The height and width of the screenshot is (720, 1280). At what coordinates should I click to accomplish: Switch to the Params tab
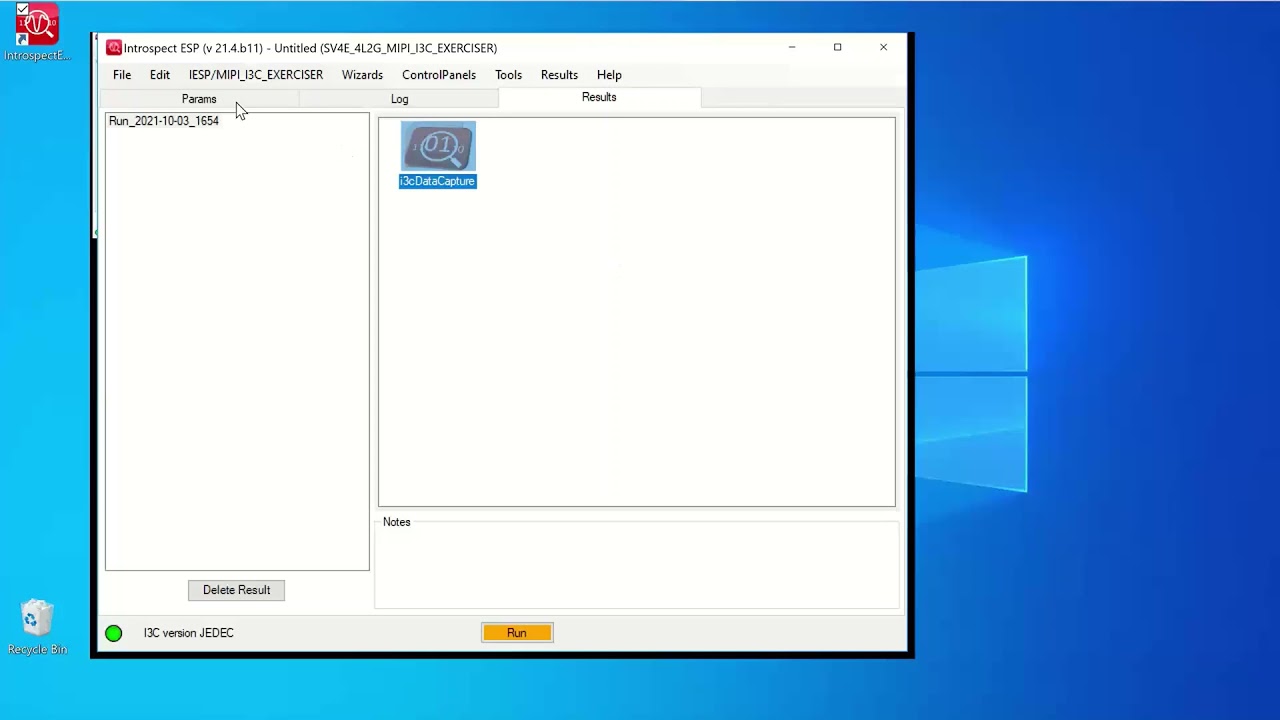(199, 99)
